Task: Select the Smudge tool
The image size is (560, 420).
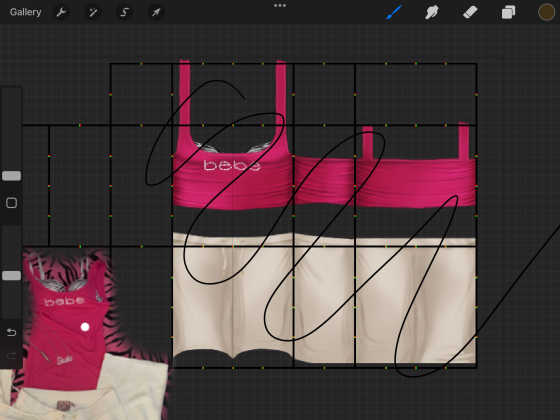Action: point(432,12)
